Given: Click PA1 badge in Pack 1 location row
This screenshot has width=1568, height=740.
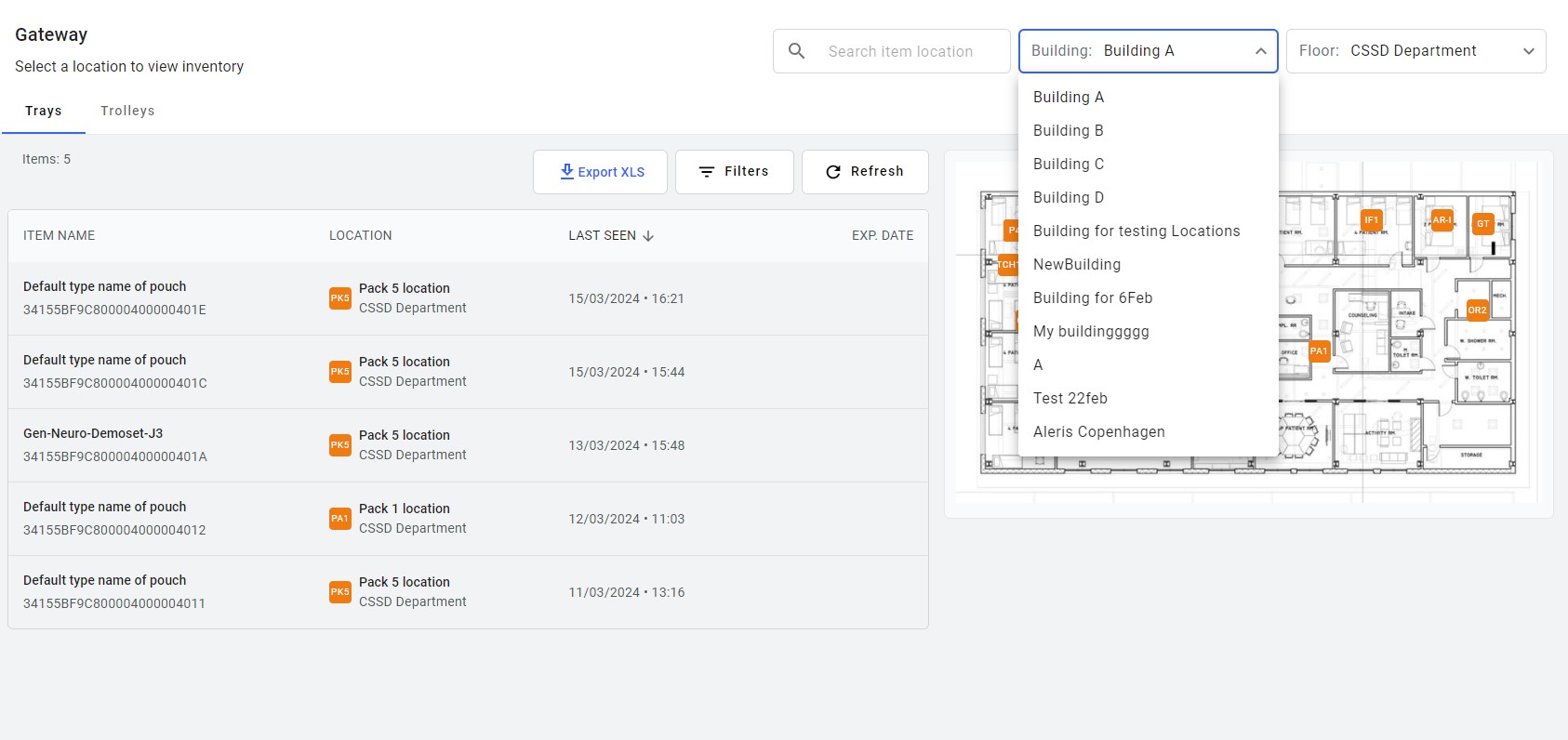Looking at the screenshot, I should click(340, 519).
